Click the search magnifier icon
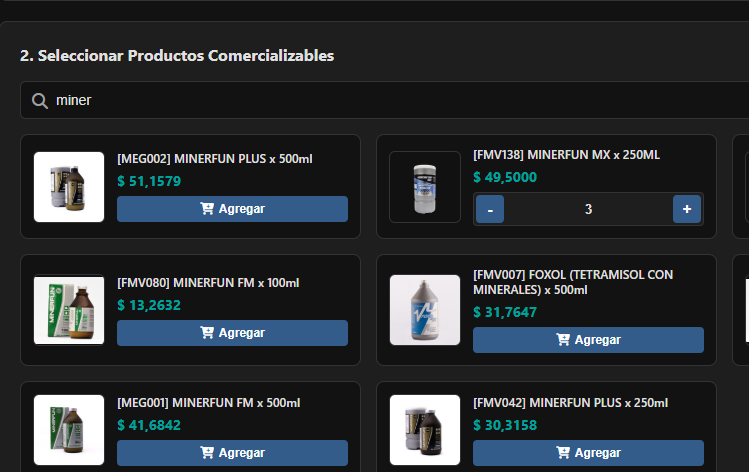Screen dimensions: 749x472 point(40,101)
